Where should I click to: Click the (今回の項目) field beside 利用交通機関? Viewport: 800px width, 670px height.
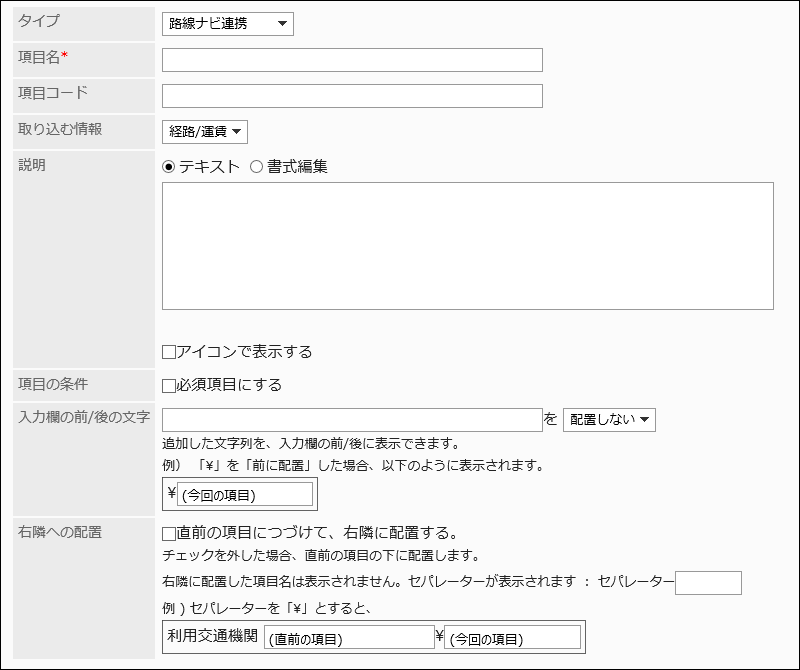(512, 638)
